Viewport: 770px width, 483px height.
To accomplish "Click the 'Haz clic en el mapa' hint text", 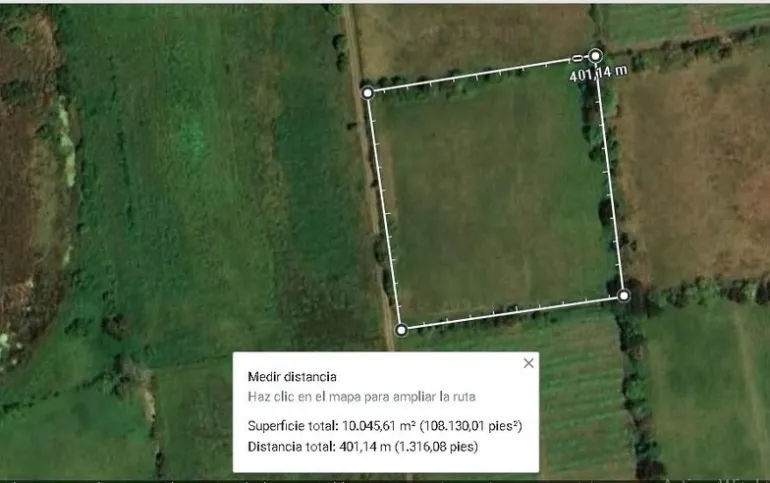I will (361, 397).
